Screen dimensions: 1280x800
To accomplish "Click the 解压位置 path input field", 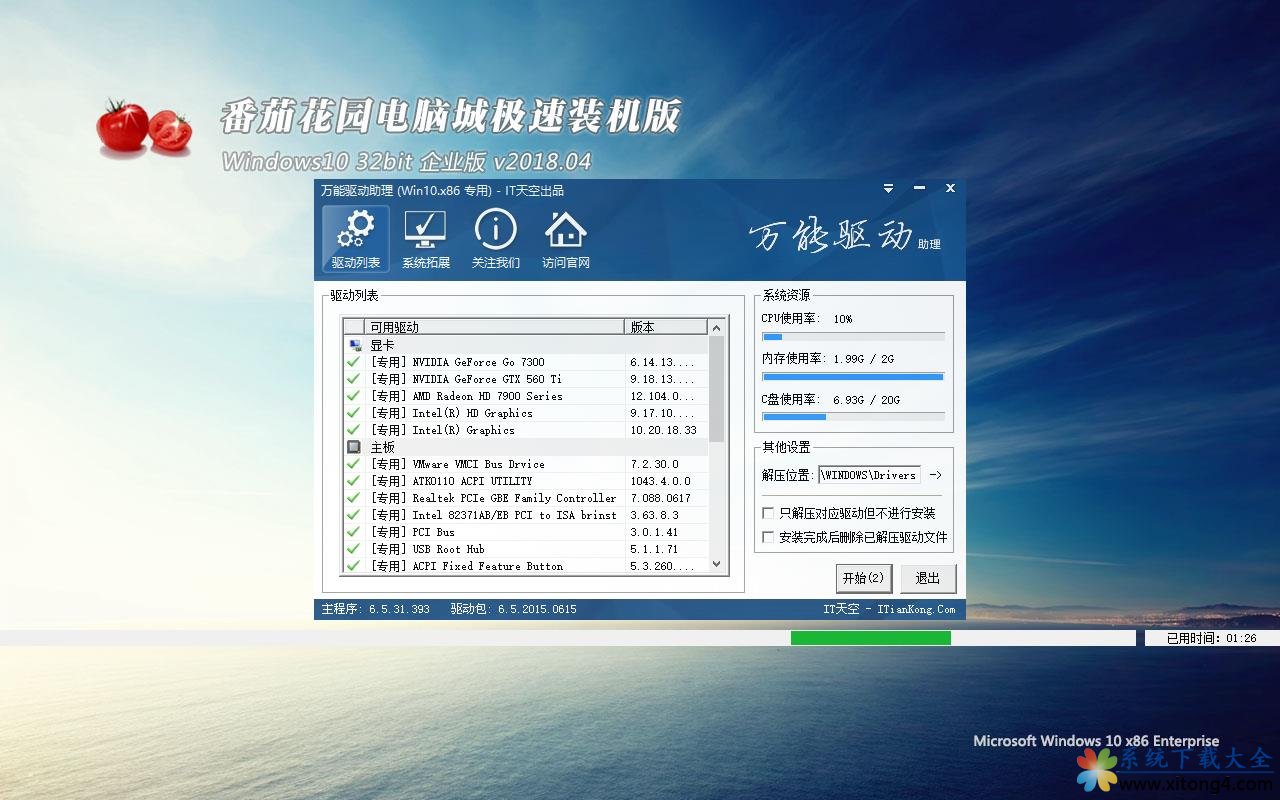I will [869, 475].
